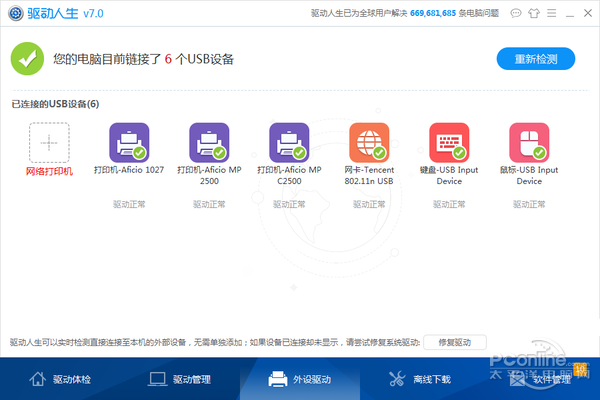The width and height of the screenshot is (600, 400).
Task: Click the red 网络打印机 label
Action: 49,171
